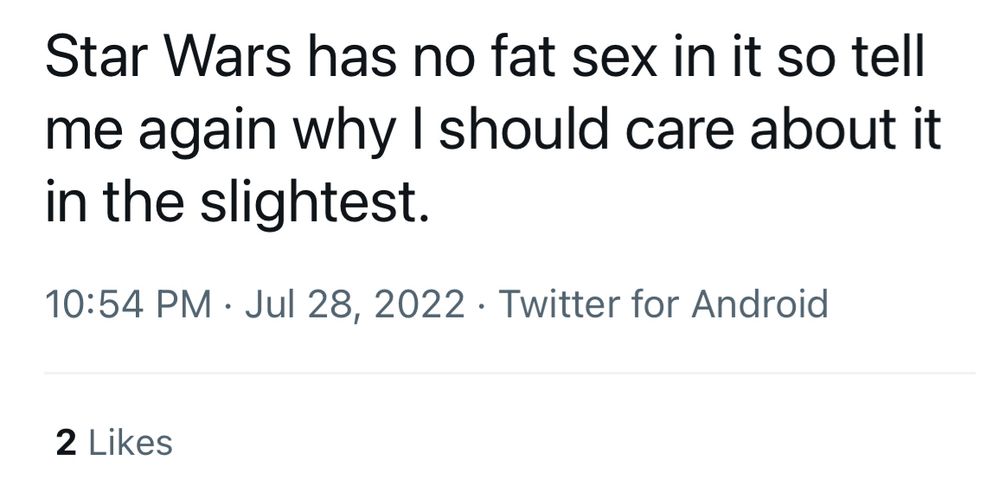1000x492 pixels.
Task: Click the word again in the tweet
Action: point(207,134)
